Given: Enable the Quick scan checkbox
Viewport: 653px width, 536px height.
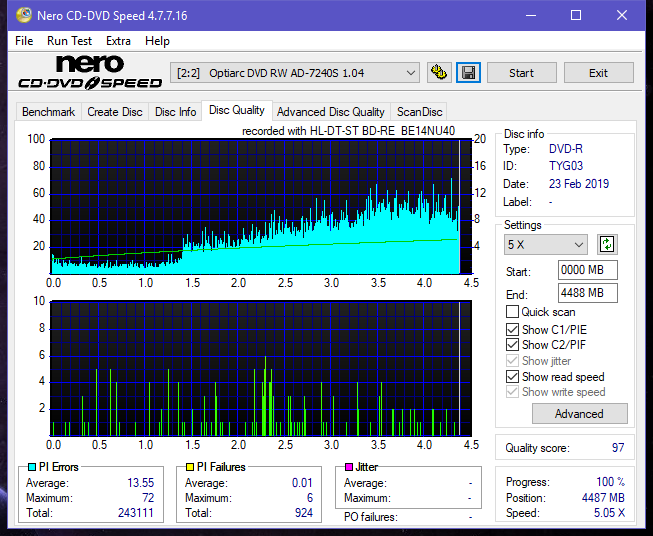Looking at the screenshot, I should [x=512, y=312].
